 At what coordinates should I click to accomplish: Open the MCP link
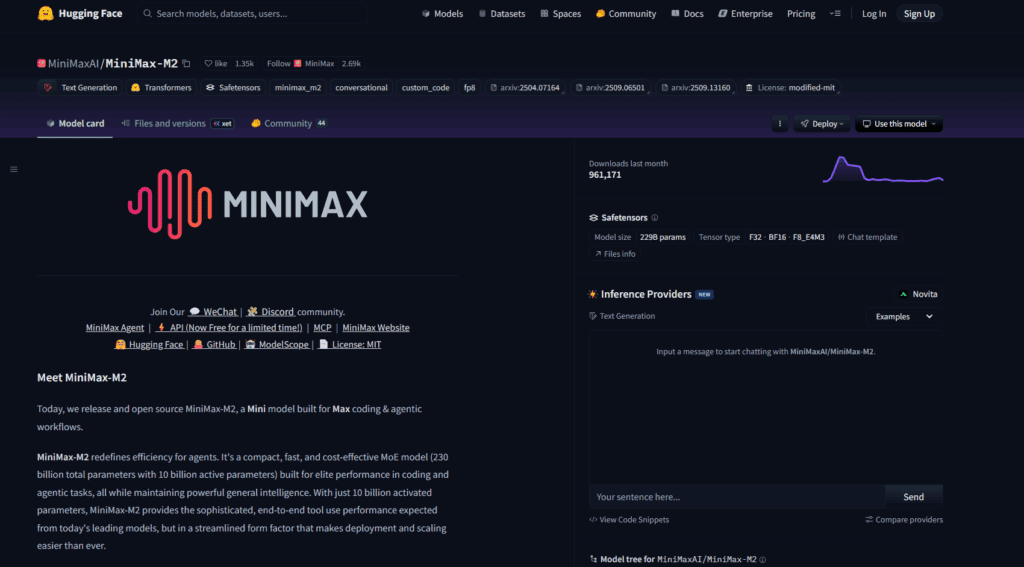[x=323, y=327]
